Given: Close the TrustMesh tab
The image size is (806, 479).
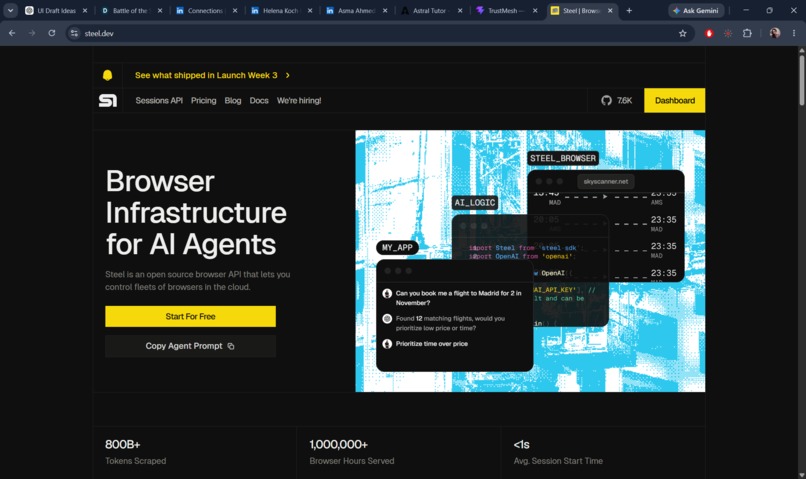Looking at the screenshot, I should click(x=535, y=10).
